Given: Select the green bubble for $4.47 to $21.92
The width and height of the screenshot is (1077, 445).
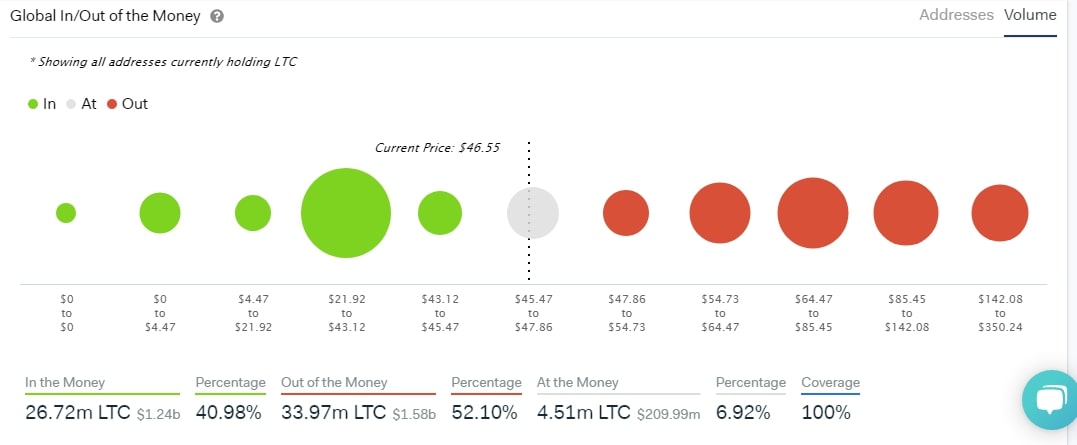Looking at the screenshot, I should [x=253, y=213].
